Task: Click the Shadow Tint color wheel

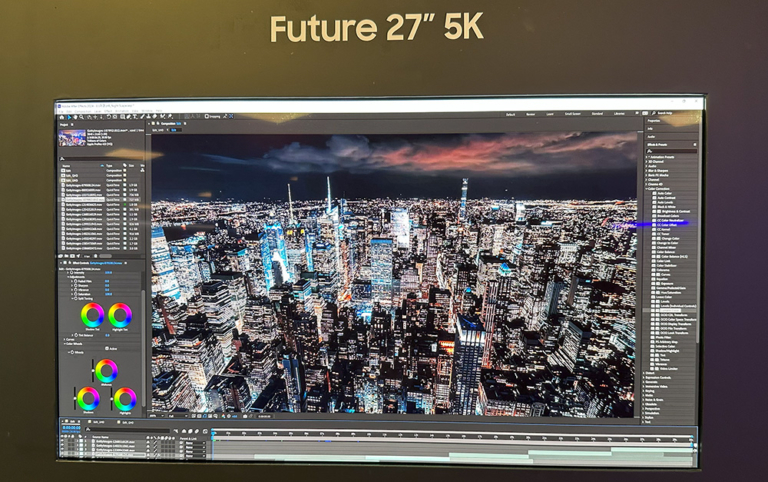Action: tap(92, 315)
